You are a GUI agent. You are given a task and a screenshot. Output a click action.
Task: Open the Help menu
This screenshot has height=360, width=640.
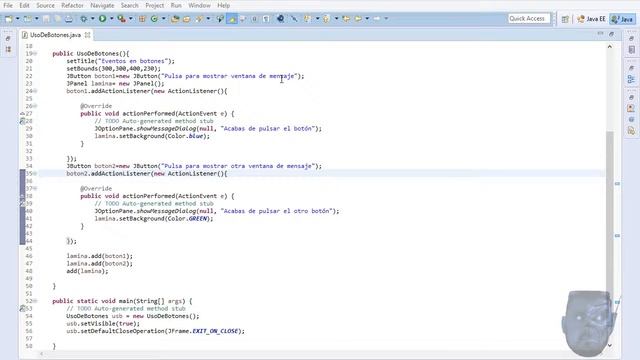pyautogui.click(x=223, y=6)
